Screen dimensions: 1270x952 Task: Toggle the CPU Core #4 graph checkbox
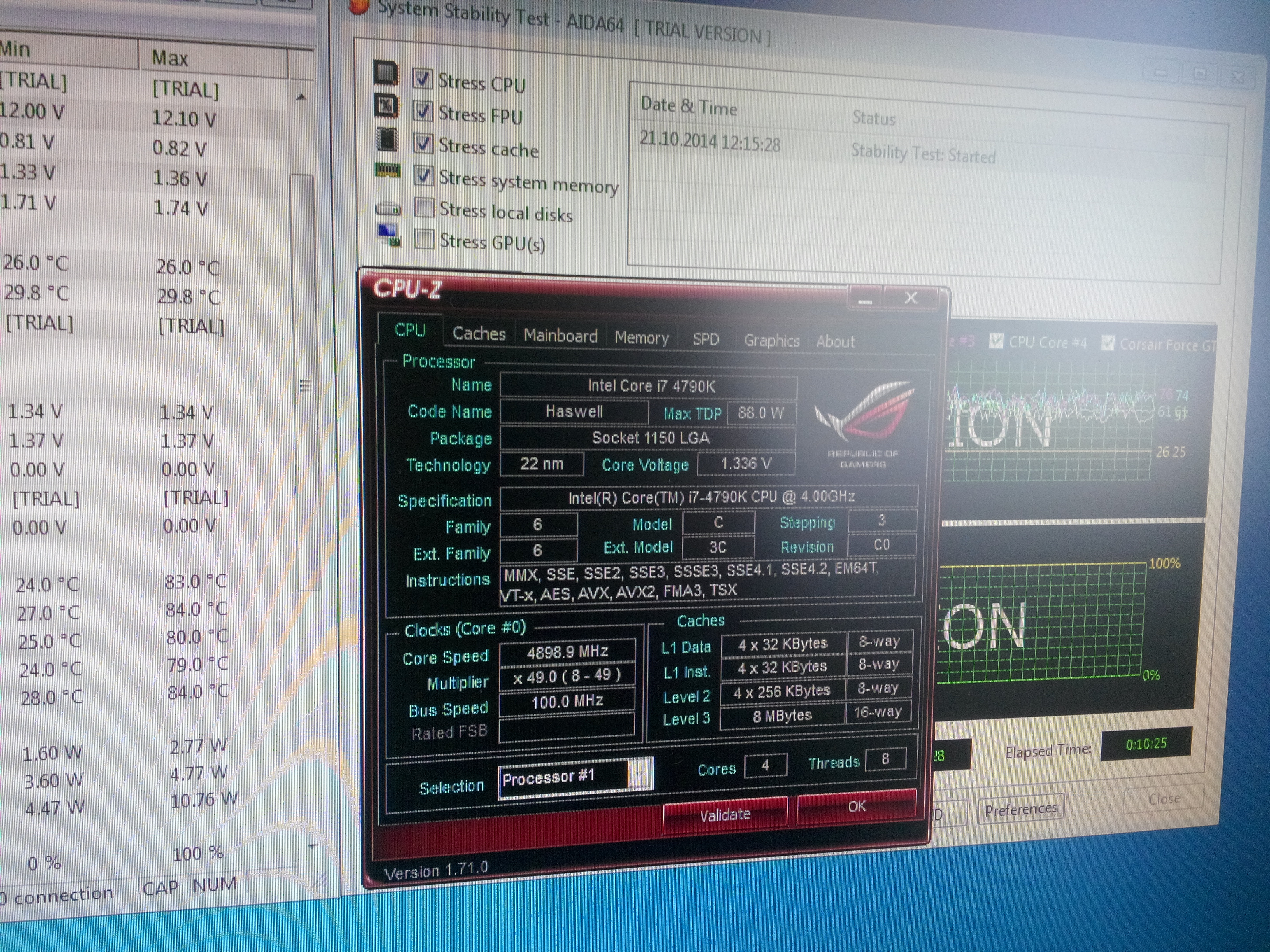(997, 341)
